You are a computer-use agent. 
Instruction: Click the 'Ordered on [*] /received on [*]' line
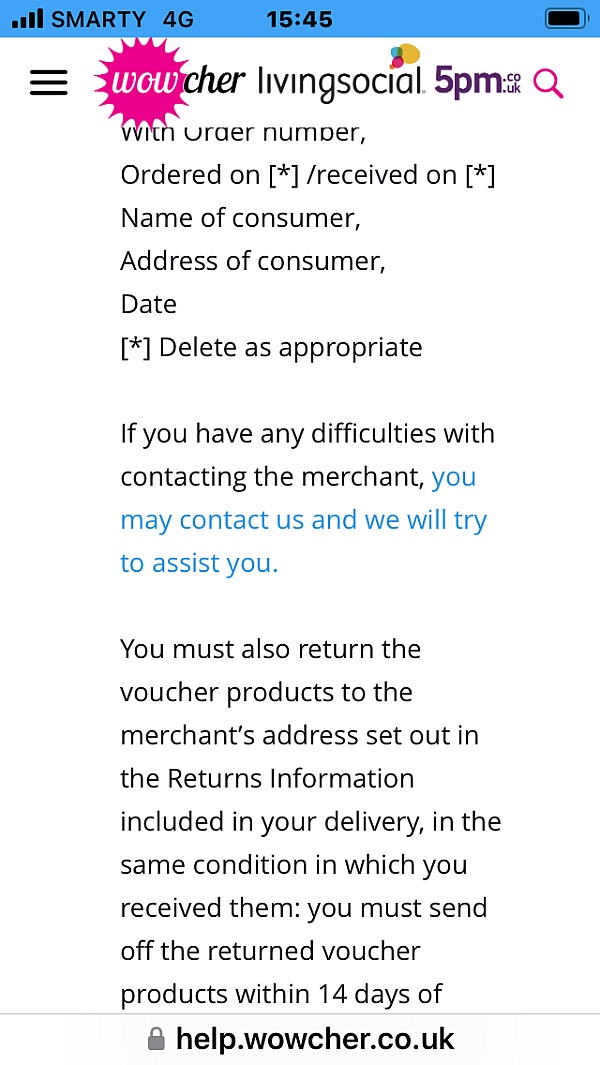pos(308,175)
